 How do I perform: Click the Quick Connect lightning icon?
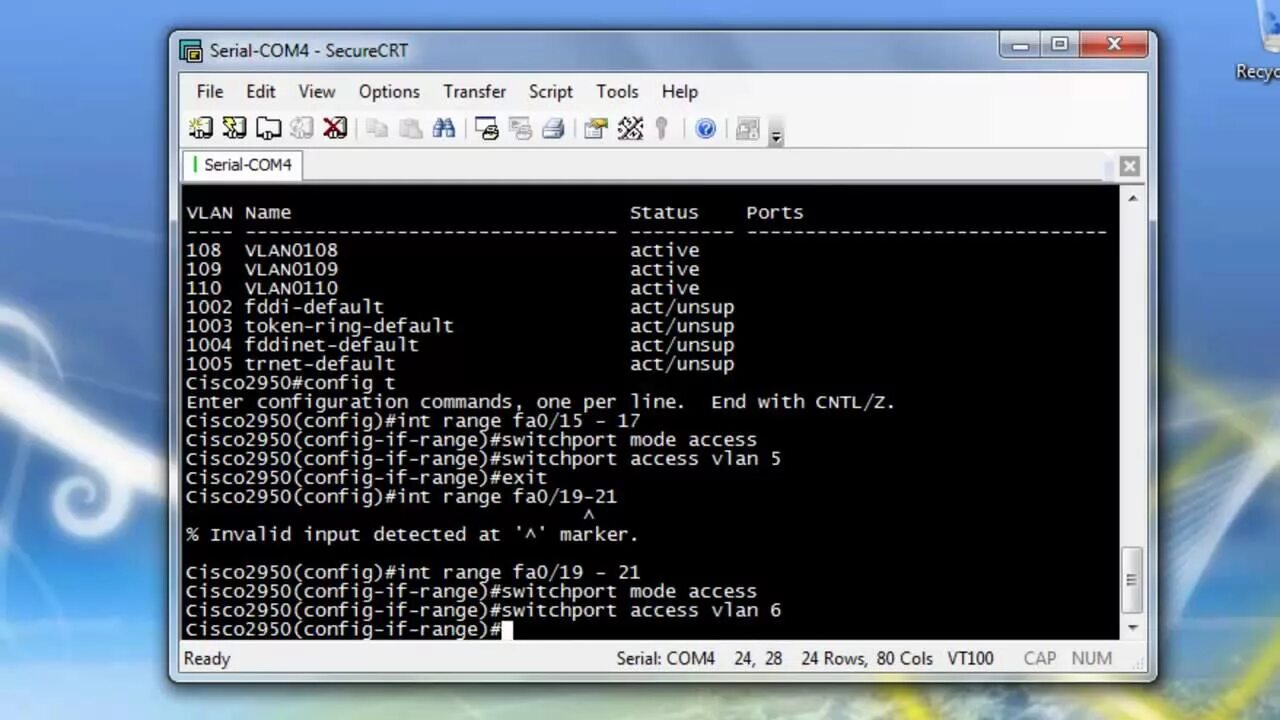click(x=234, y=128)
